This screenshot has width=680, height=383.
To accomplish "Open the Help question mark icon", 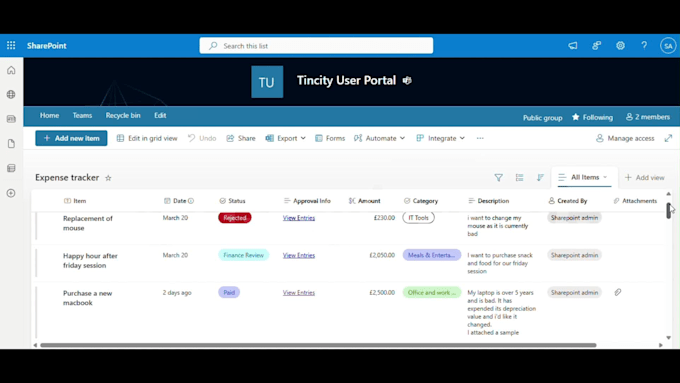I will click(644, 46).
